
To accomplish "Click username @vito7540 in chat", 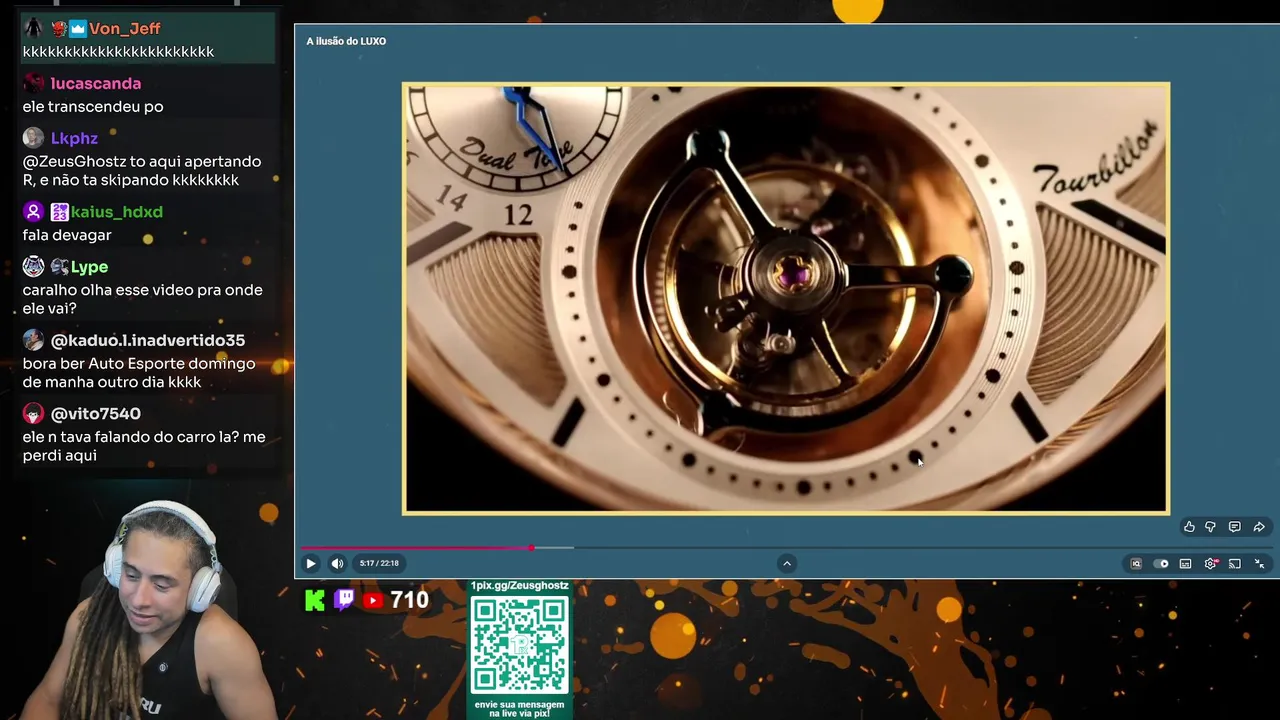I will click(x=96, y=414).
